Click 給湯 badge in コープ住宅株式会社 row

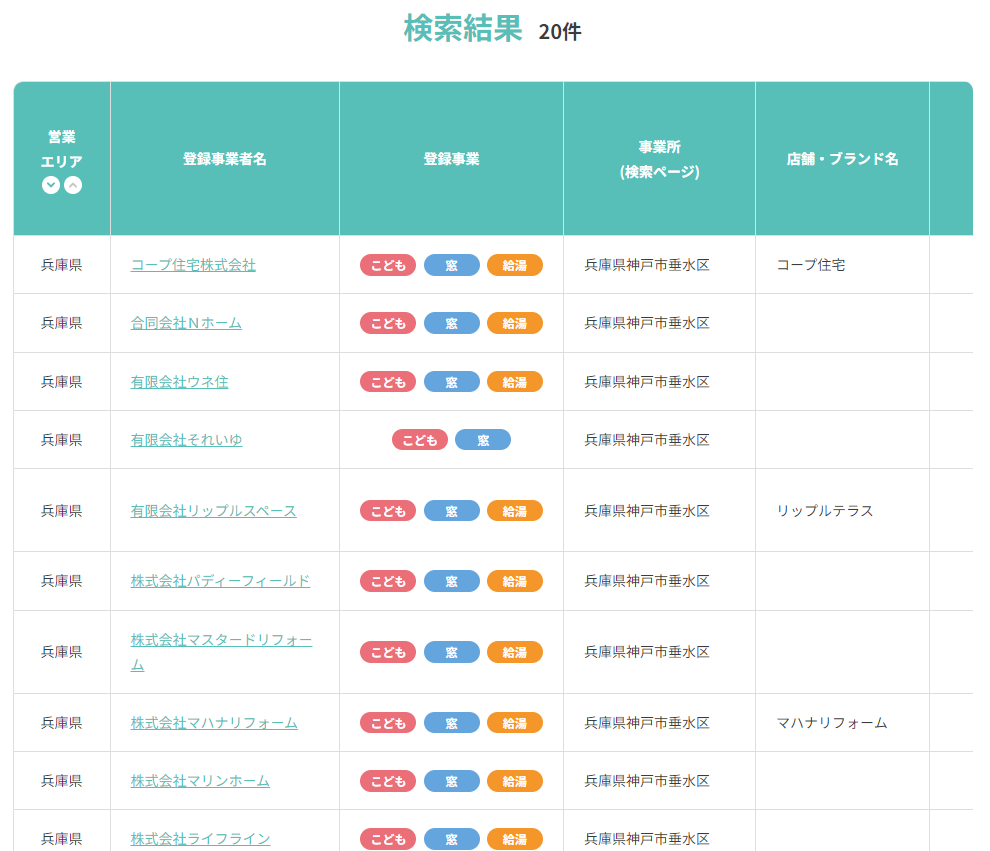click(x=515, y=265)
